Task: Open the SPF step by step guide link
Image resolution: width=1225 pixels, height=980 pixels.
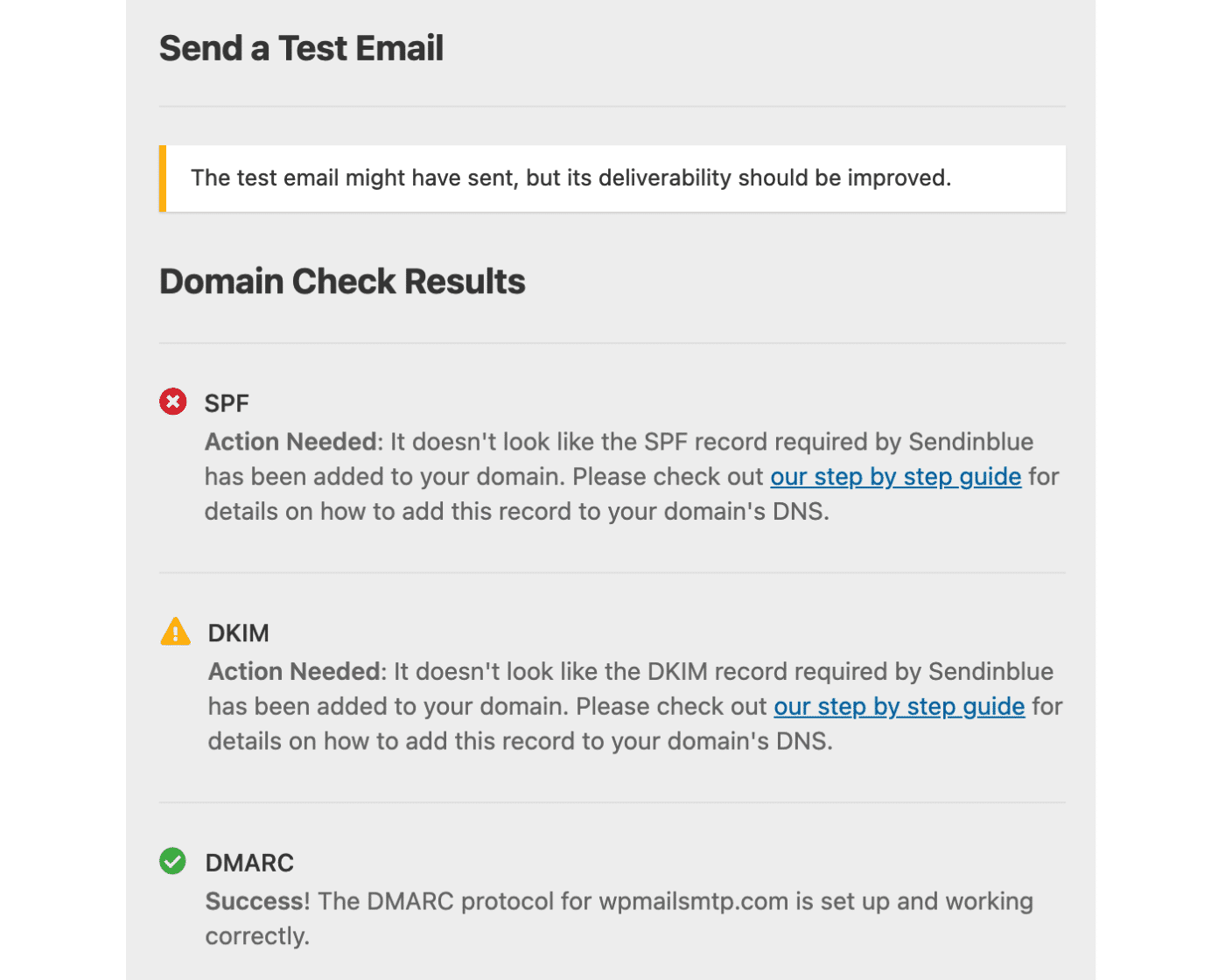Action: [x=895, y=478]
